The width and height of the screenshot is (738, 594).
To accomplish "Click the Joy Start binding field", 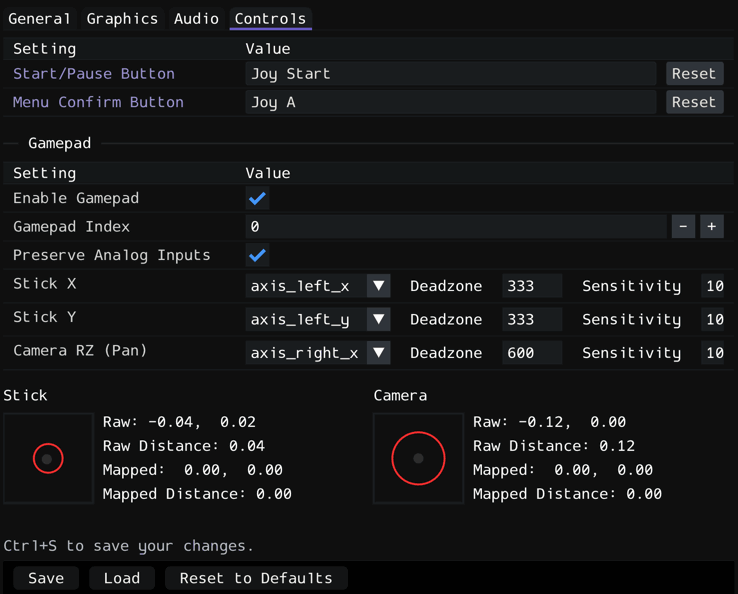I will click(x=450, y=74).
